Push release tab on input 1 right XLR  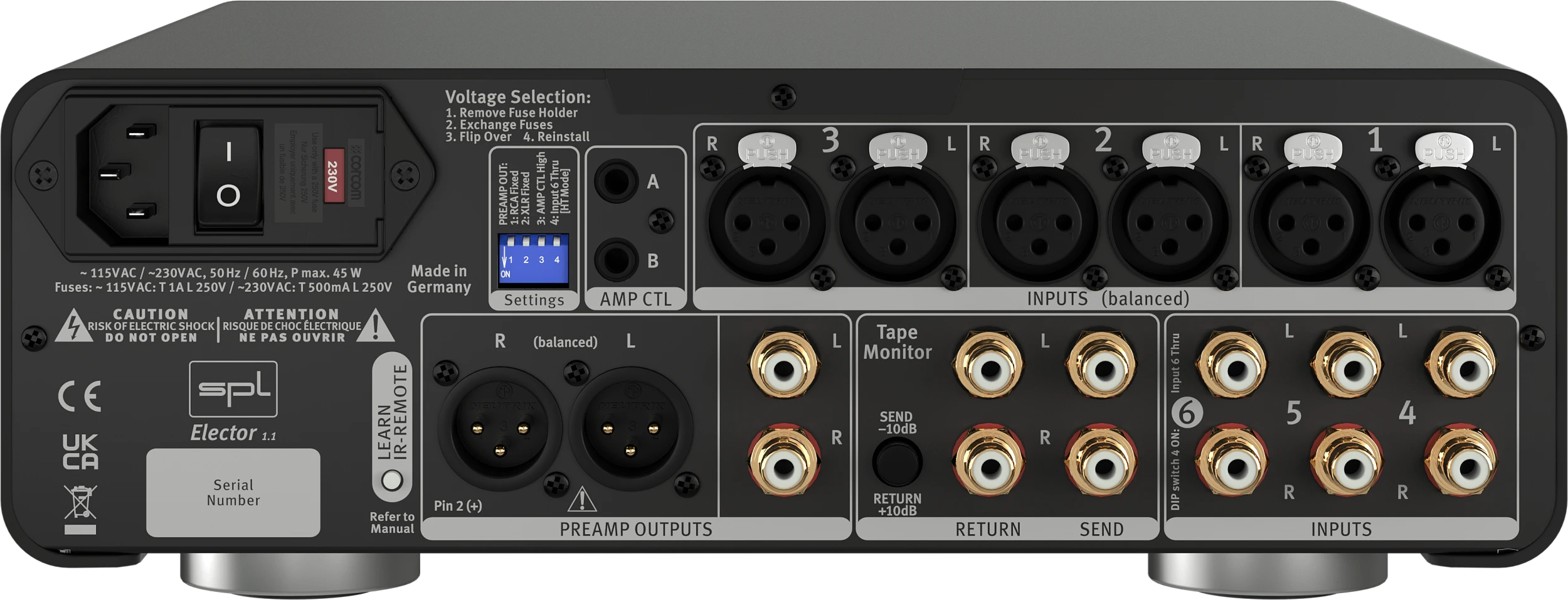pos(1313,149)
